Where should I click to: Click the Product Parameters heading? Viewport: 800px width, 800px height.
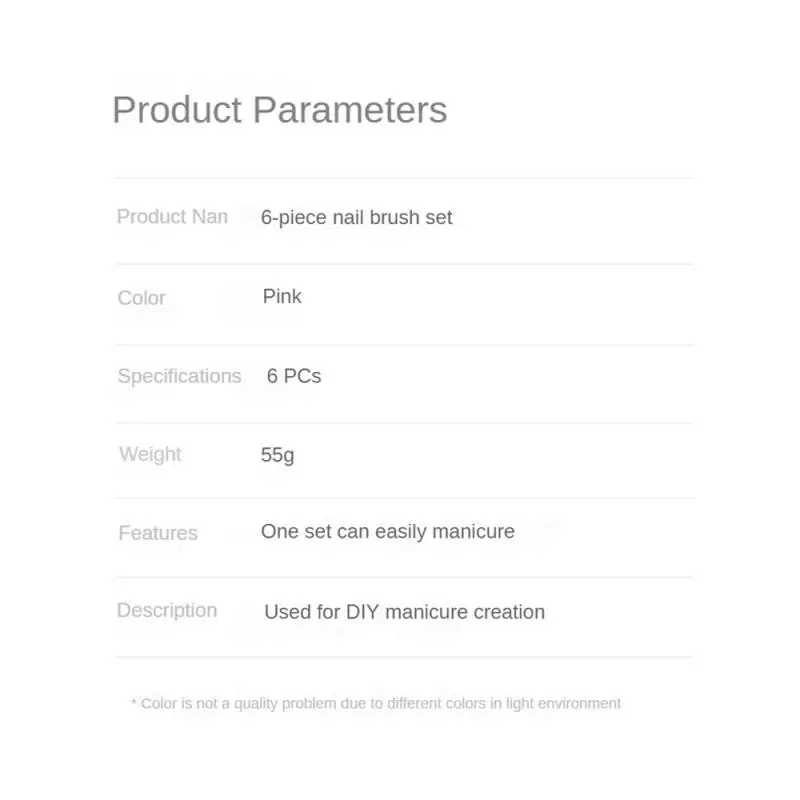coord(279,110)
